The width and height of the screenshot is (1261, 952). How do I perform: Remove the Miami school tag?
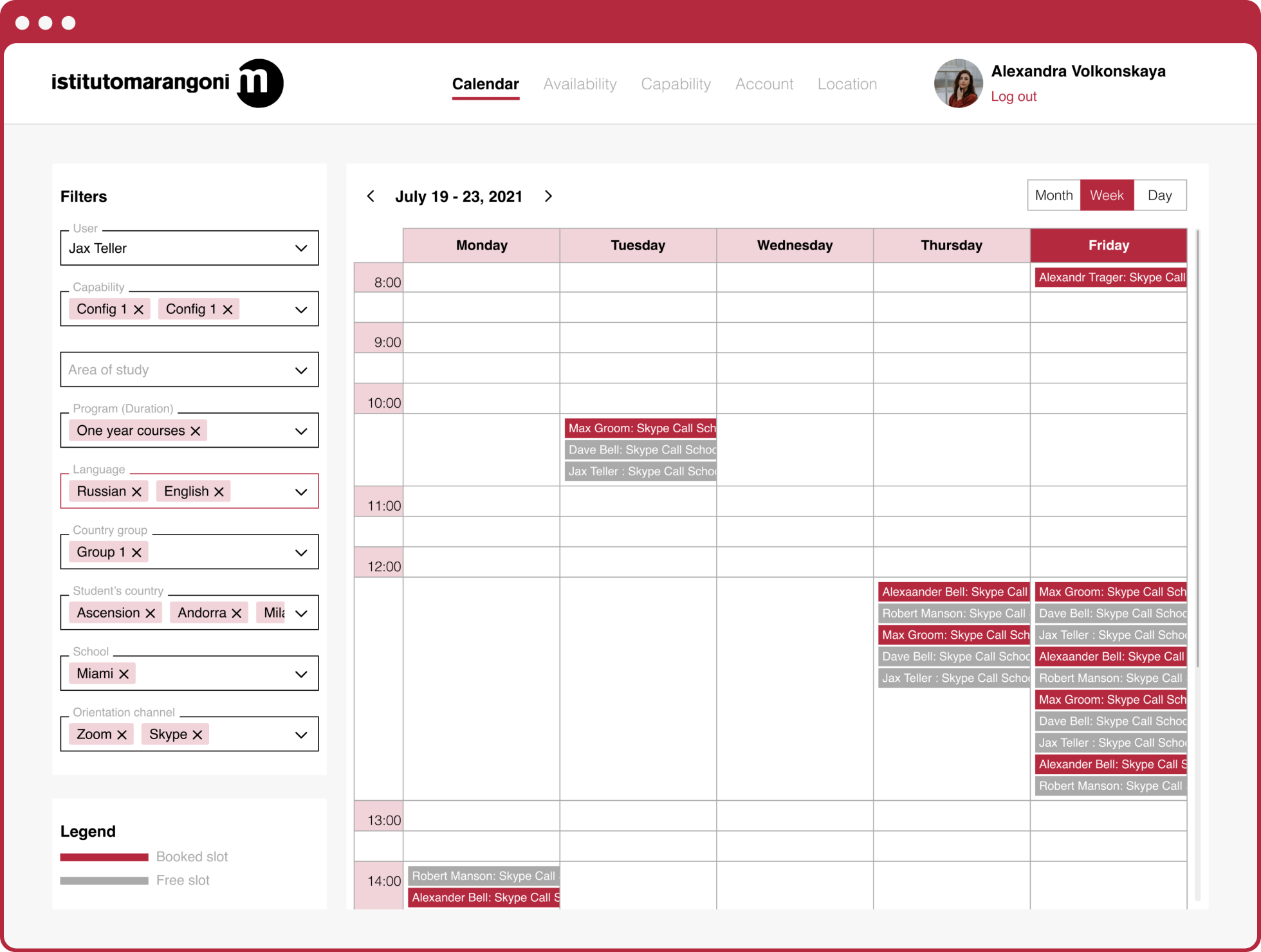point(124,673)
